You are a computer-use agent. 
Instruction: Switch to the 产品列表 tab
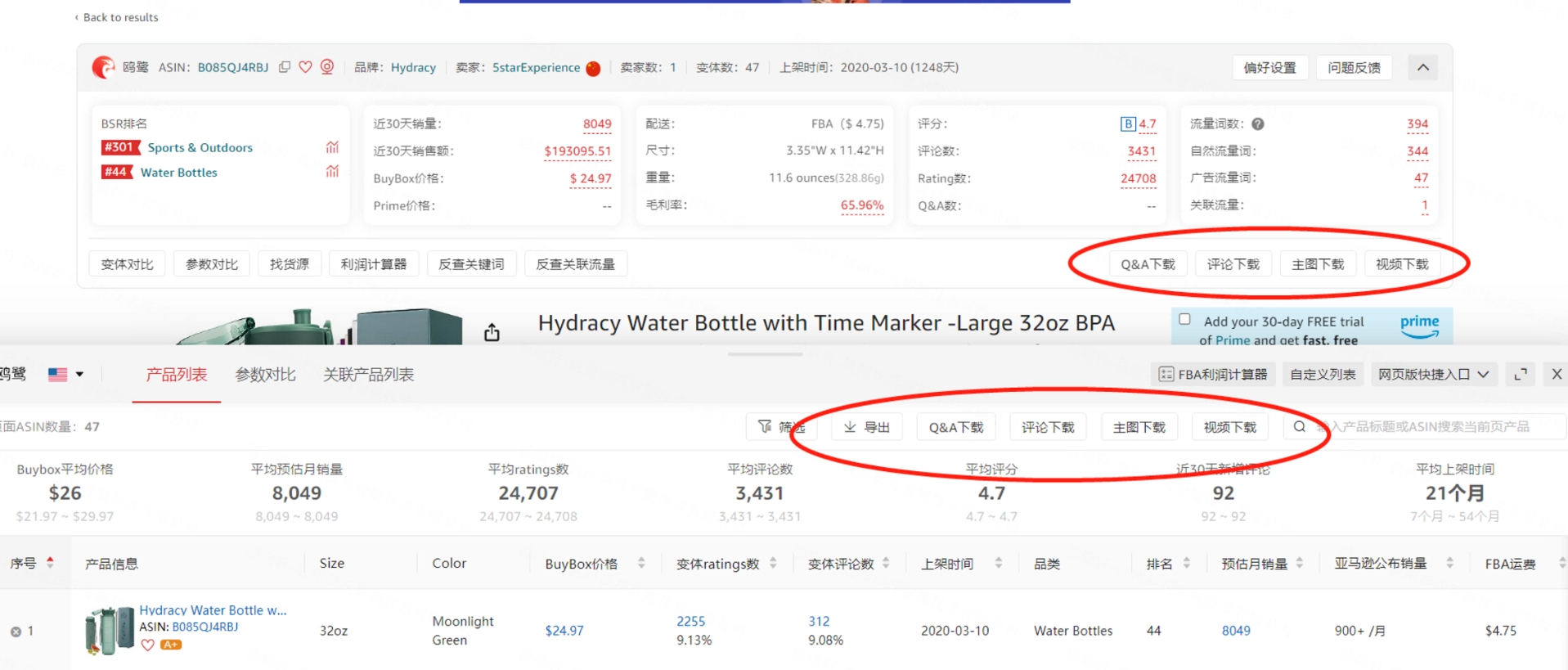click(177, 375)
